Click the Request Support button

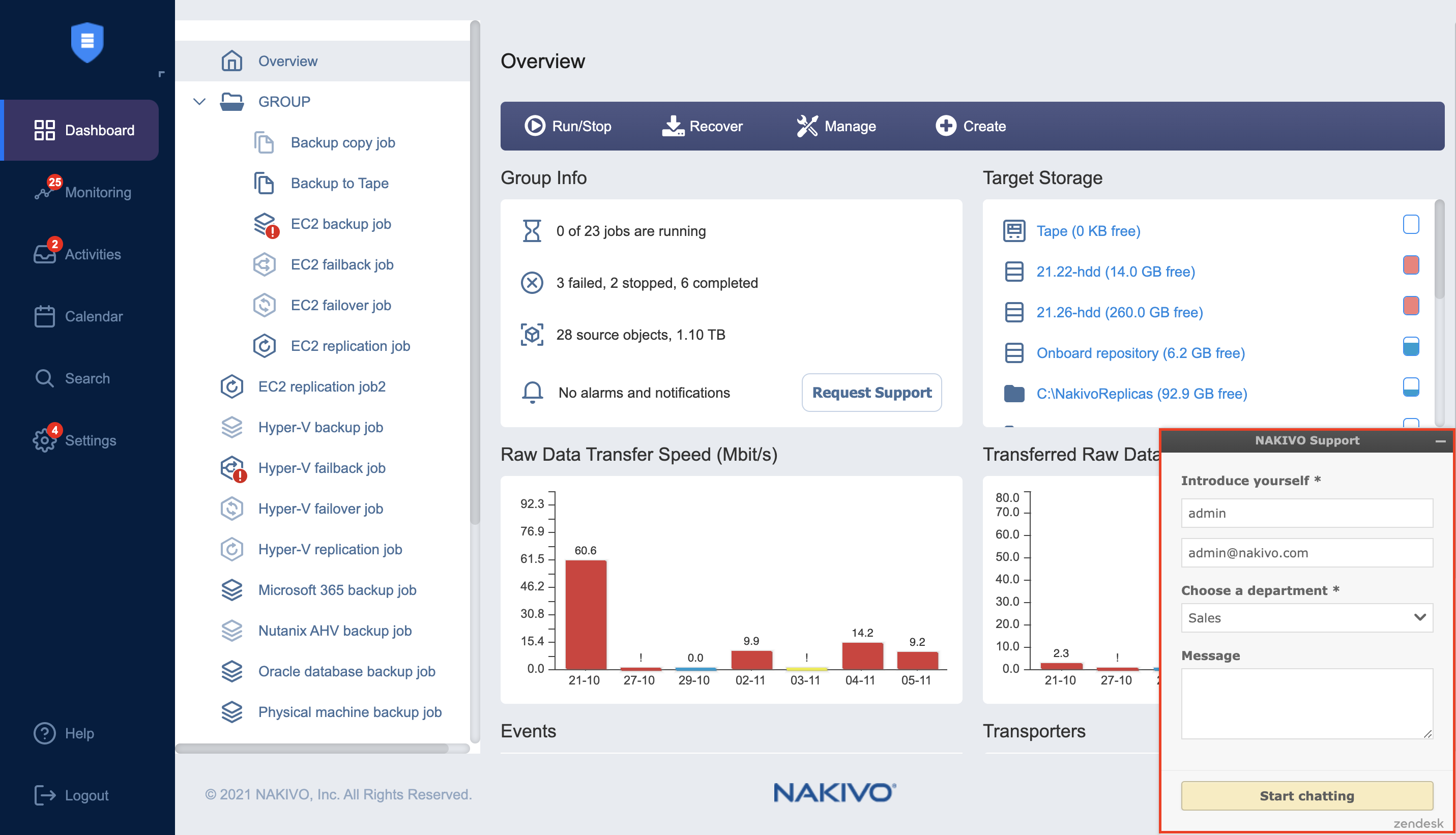[871, 392]
